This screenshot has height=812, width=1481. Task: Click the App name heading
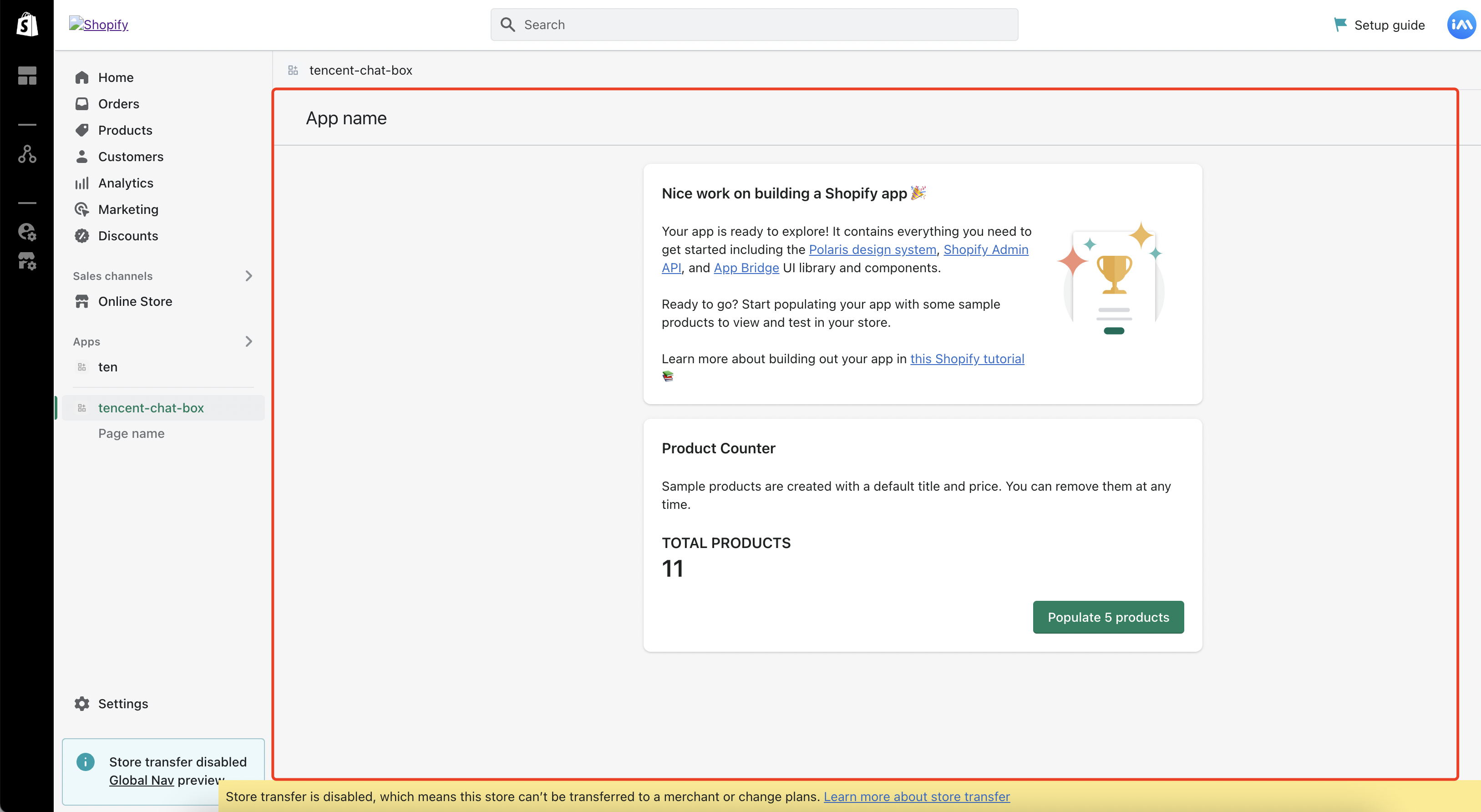tap(346, 118)
